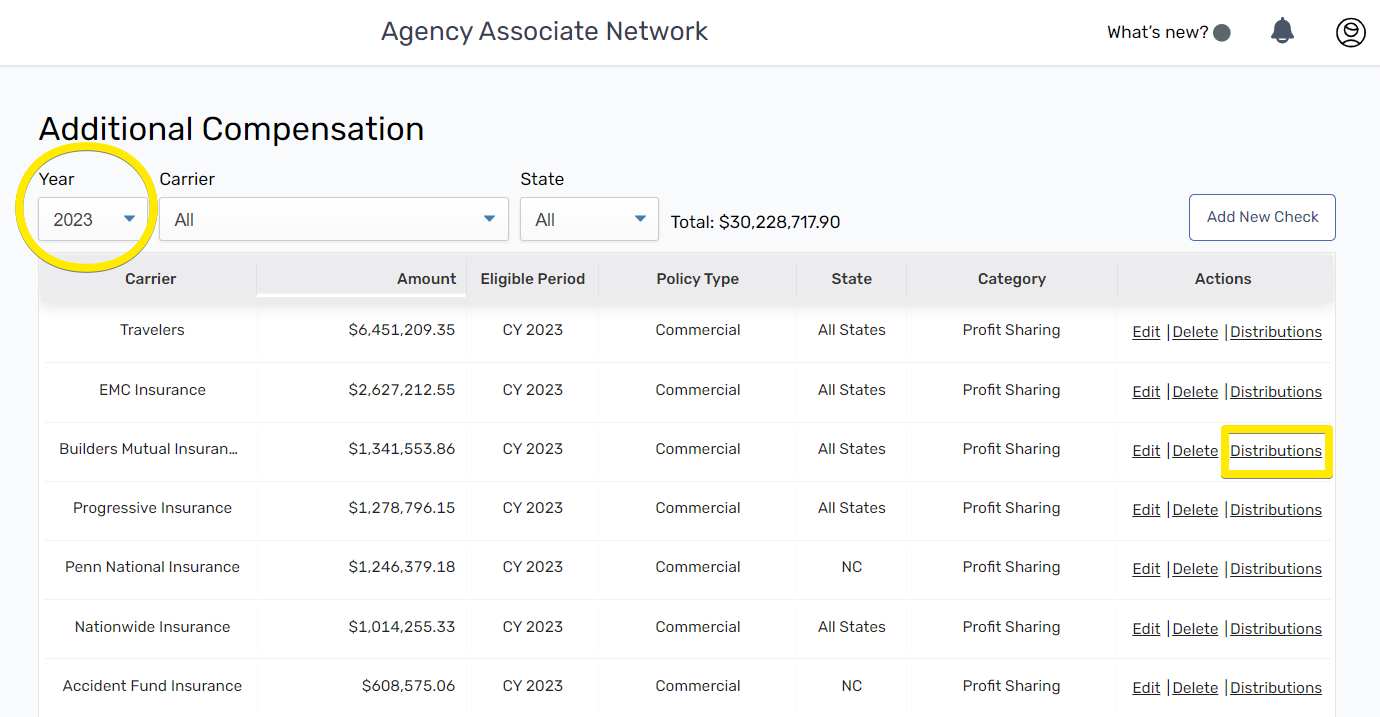This screenshot has height=717, width=1380.
Task: Open the State filter dropdown
Action: (589, 219)
